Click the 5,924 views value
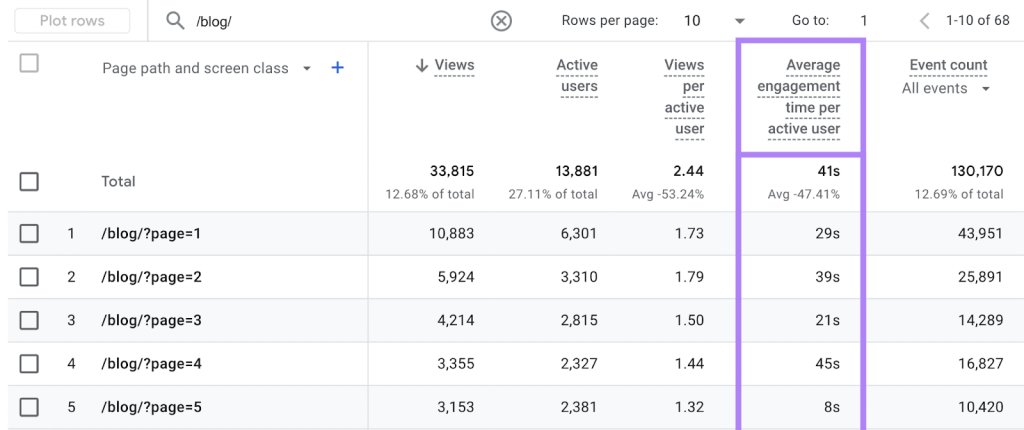Viewport: 1024px width, 430px height. pyautogui.click(x=455, y=277)
